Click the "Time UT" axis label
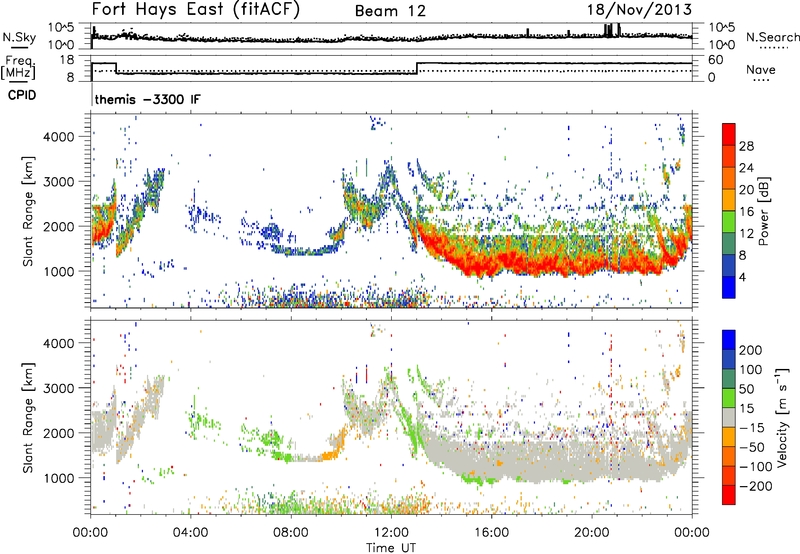Screen dimensions: 800x554 (x=391, y=548)
